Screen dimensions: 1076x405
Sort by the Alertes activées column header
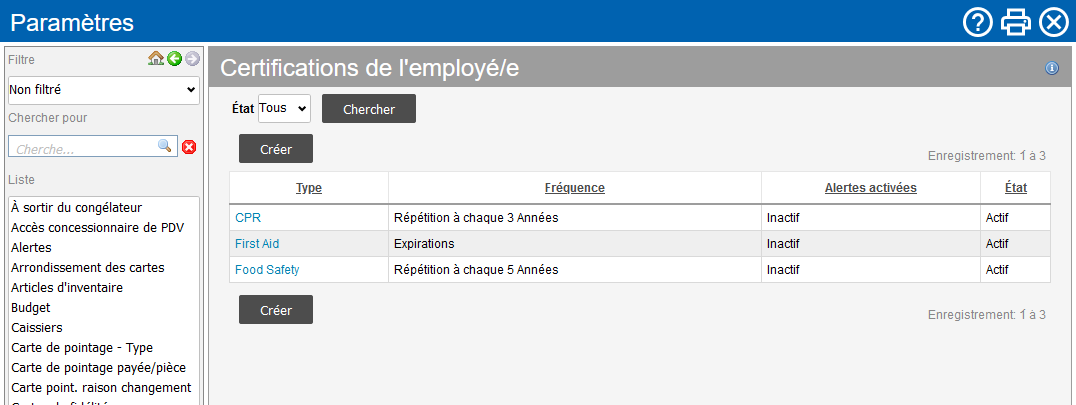[870, 188]
